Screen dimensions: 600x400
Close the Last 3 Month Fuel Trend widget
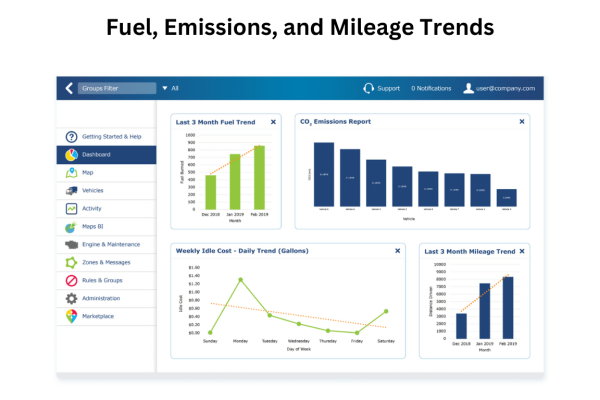273,122
